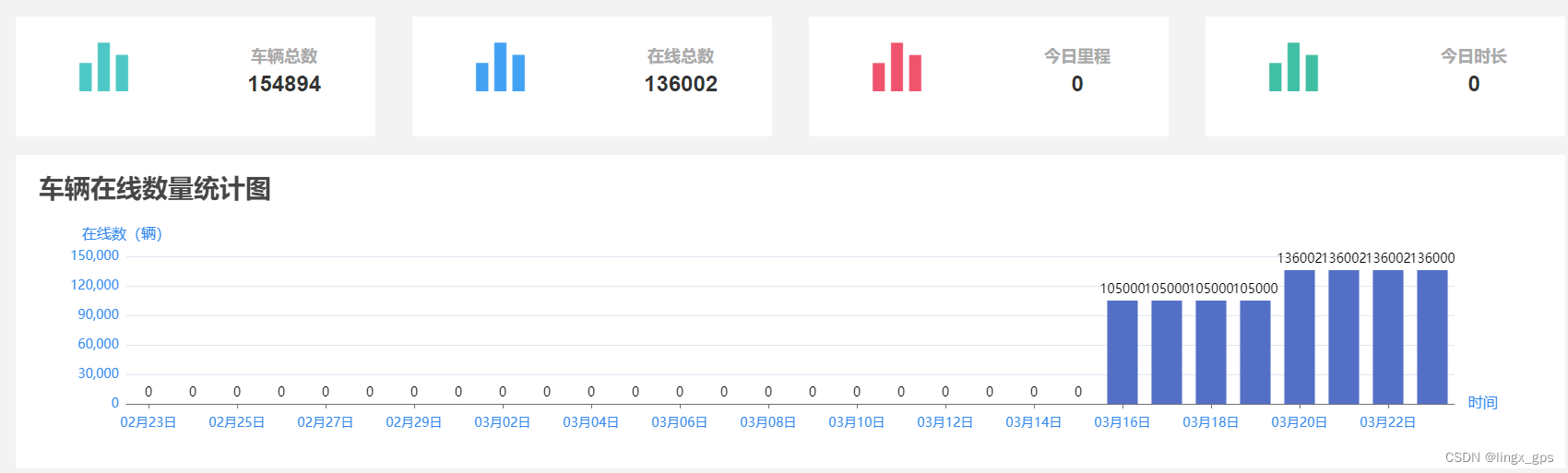This screenshot has width=1568, height=473.
Task: Click the red bar chart icon for 今日里程
Action: [x=897, y=66]
